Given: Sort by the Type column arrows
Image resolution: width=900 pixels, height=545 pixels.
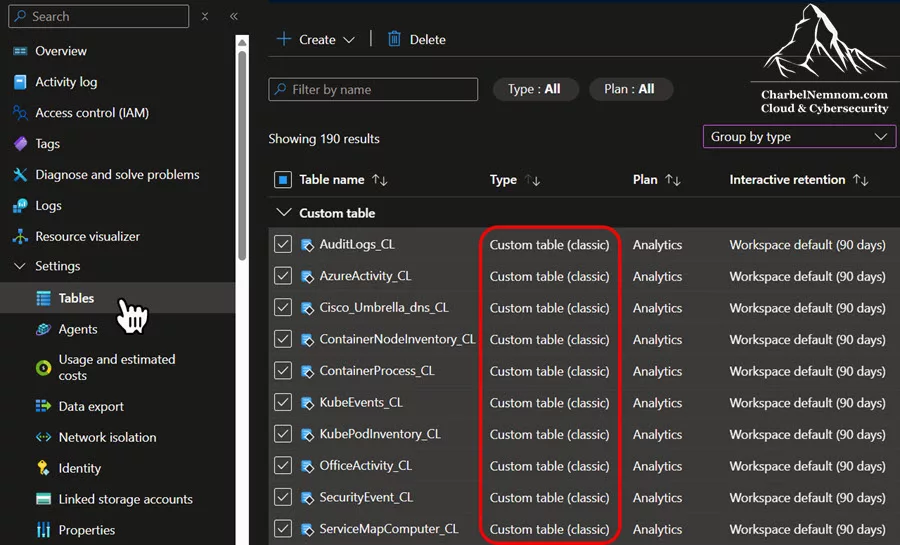Looking at the screenshot, I should pyautogui.click(x=533, y=180).
